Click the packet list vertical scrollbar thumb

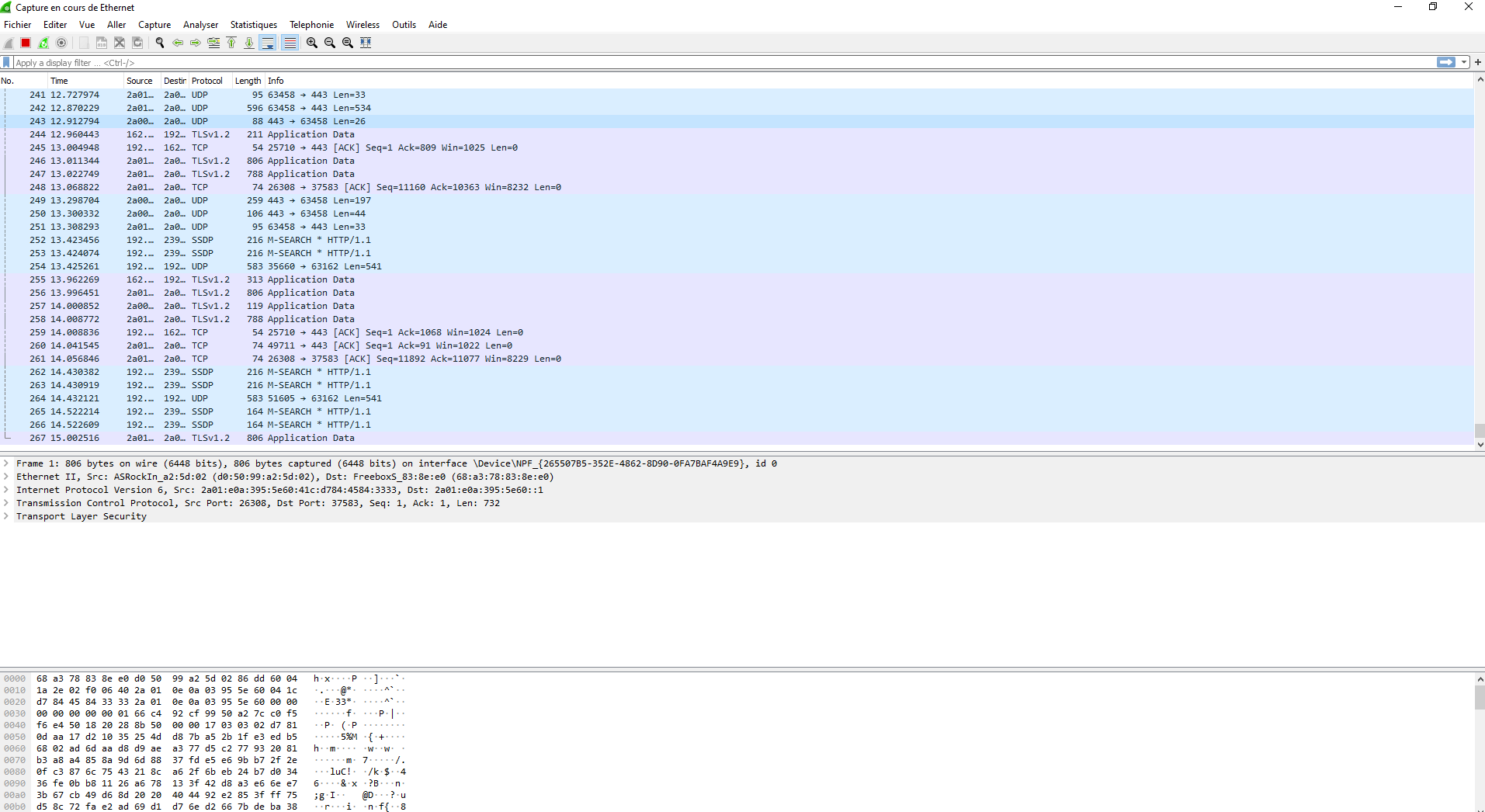[x=1480, y=430]
